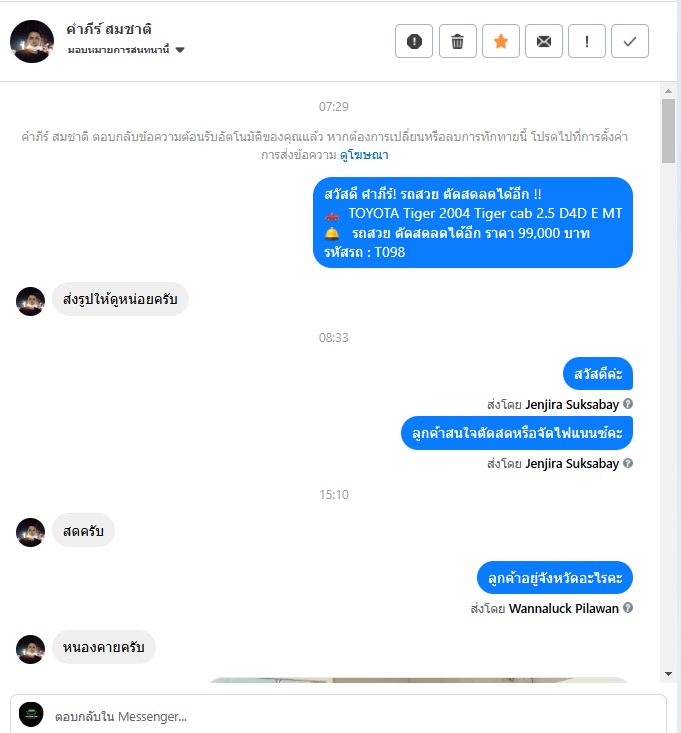Click the scrollbar down arrow
Viewport: 681px width, 733px height.
coord(668,674)
